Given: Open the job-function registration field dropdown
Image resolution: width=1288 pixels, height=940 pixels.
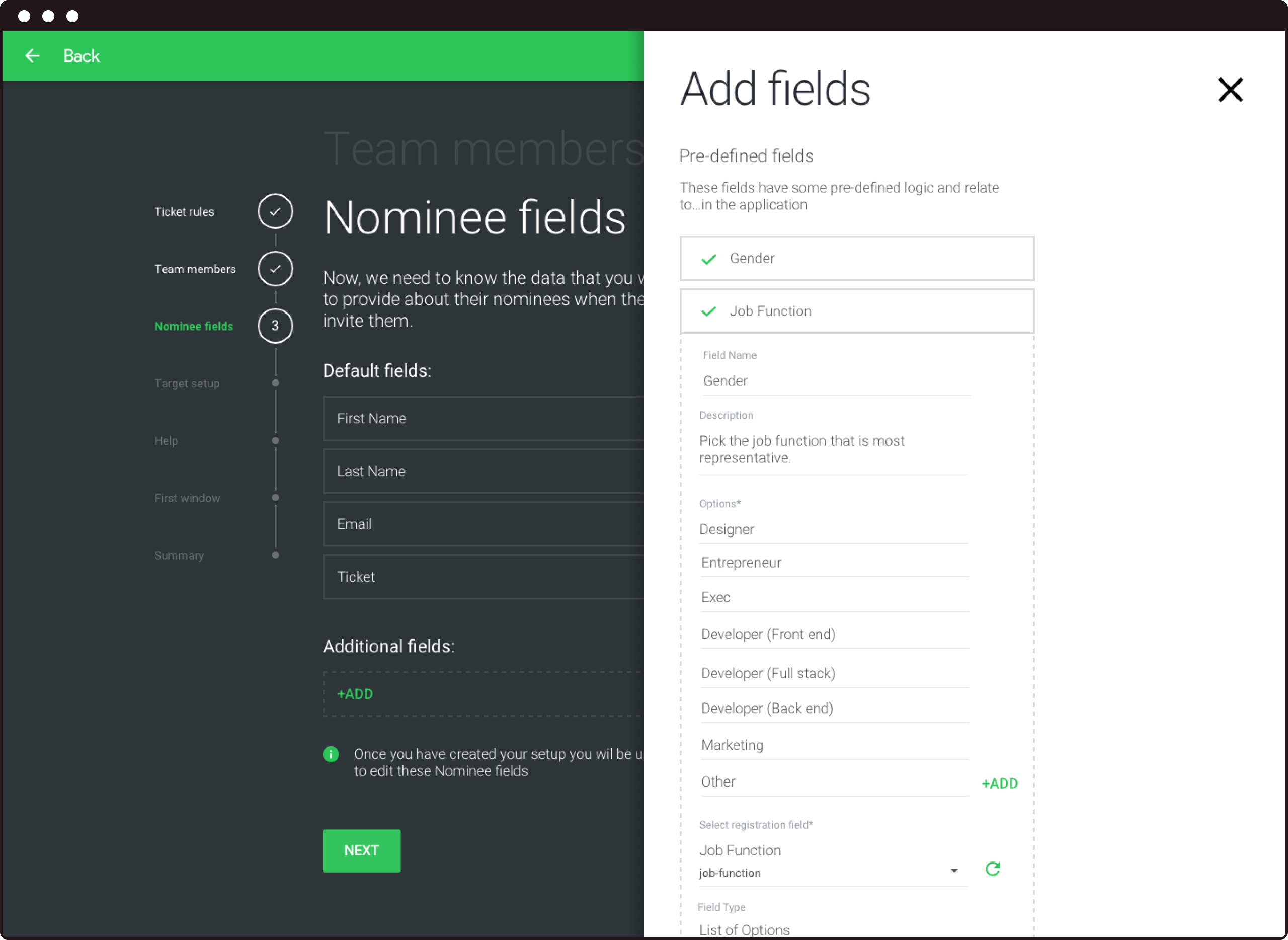Looking at the screenshot, I should click(x=955, y=872).
